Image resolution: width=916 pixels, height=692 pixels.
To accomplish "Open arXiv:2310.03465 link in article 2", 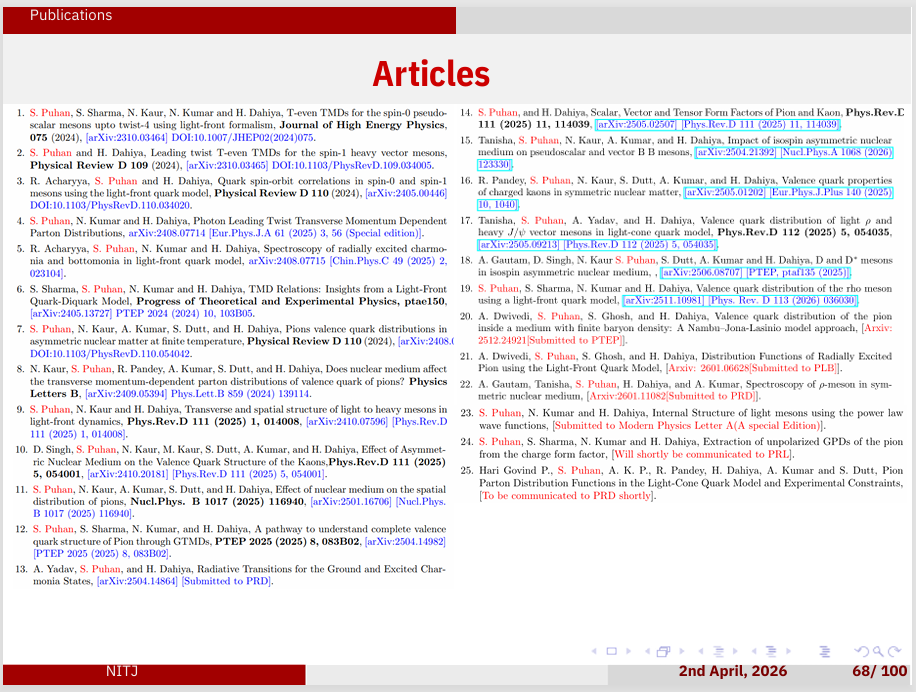I will point(227,165).
